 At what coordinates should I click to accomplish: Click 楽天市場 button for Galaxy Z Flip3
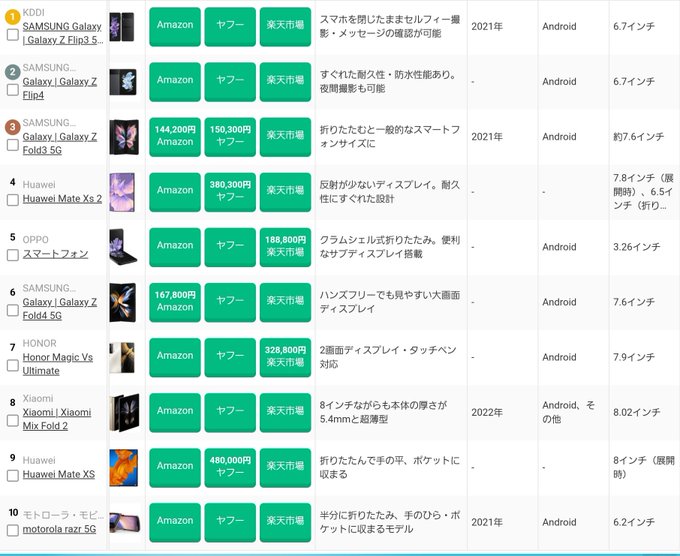[x=285, y=26]
